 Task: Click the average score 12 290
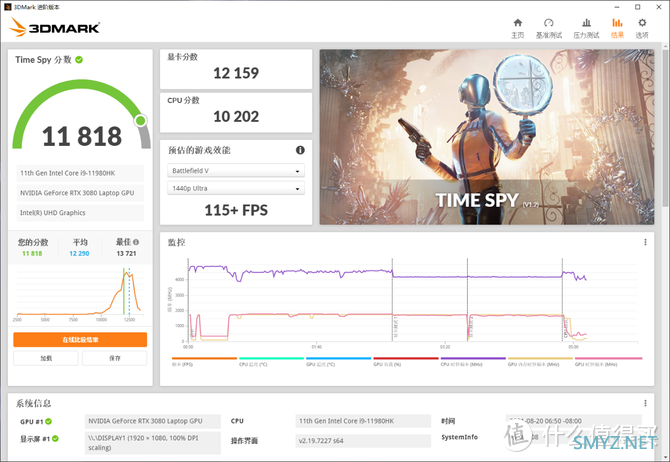tap(79, 253)
